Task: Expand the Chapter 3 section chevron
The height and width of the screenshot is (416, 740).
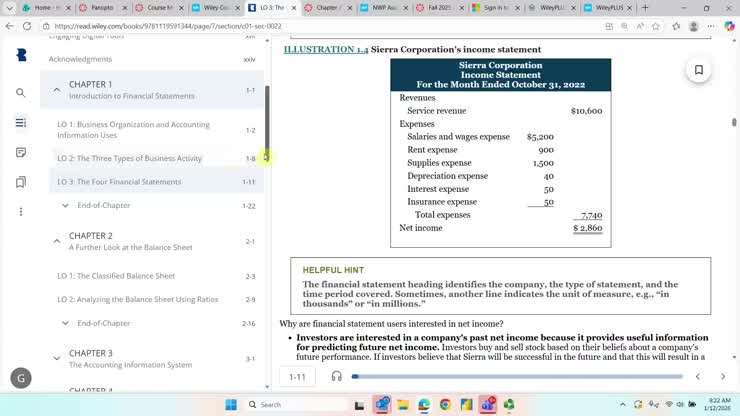Action: click(57, 358)
